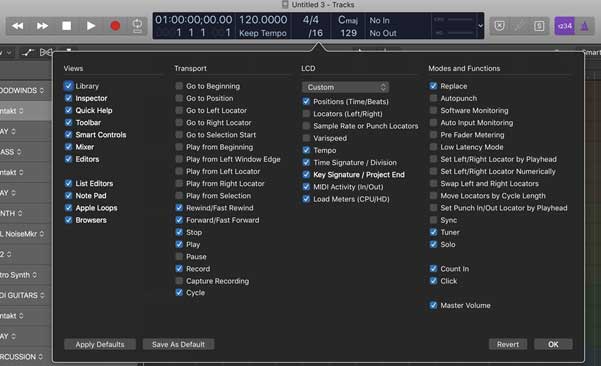Toggle MIDI Activity (In/Out) checkbox
The image size is (601, 366).
(x=306, y=187)
